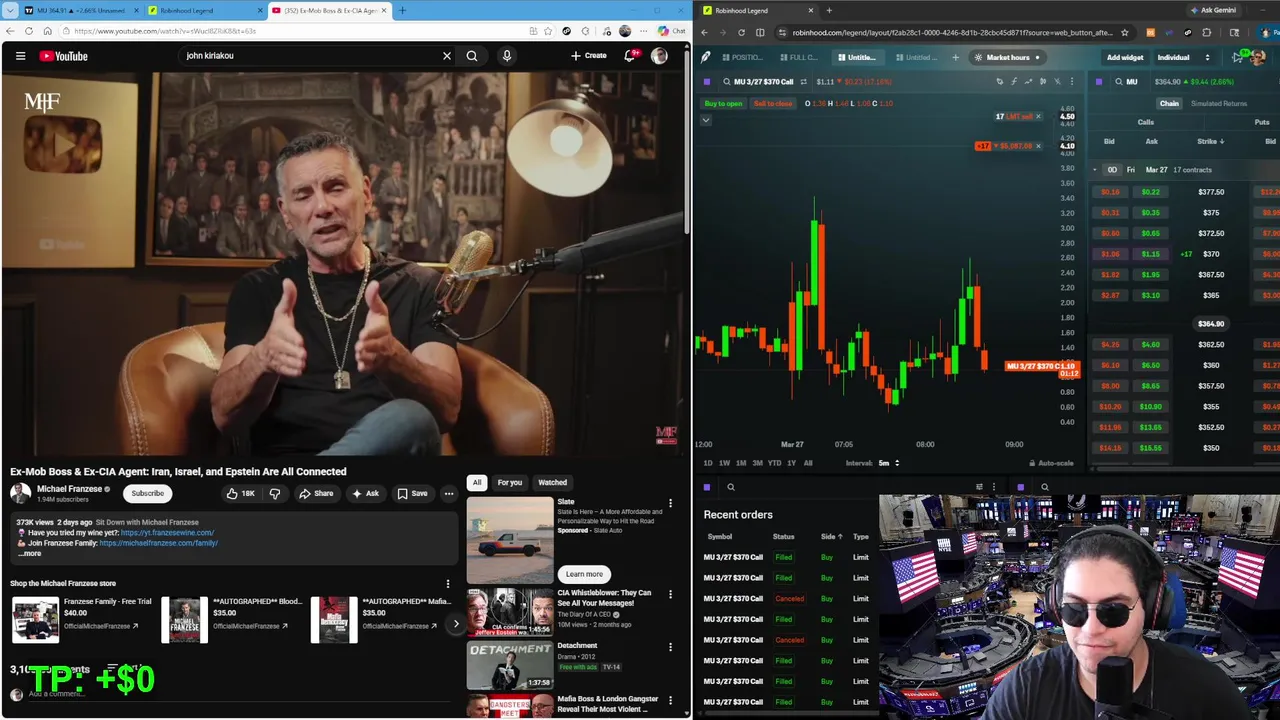1280x720 pixels.
Task: Toggle the Market hours setting
Action: 1007,57
